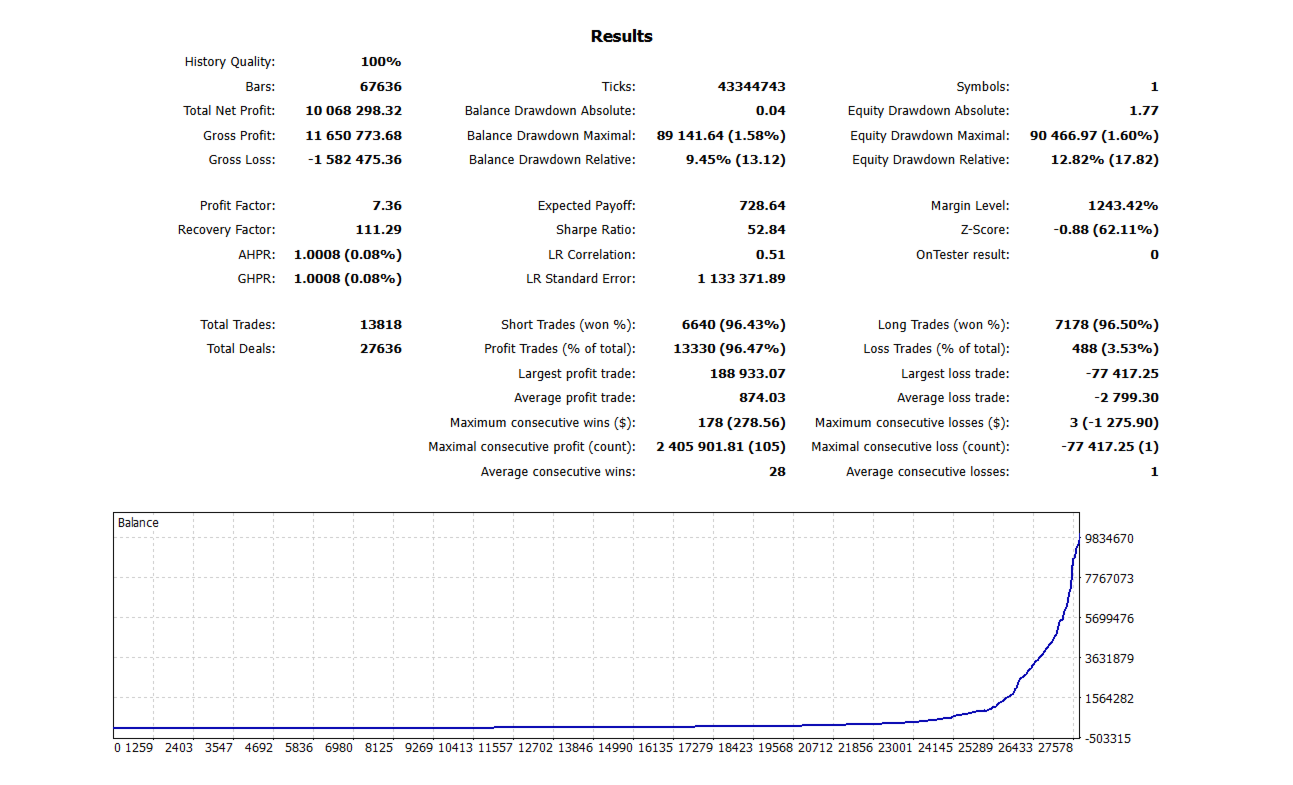
Task: Select the GHPR value 1.0008 (0.08%)
Action: tap(348, 279)
